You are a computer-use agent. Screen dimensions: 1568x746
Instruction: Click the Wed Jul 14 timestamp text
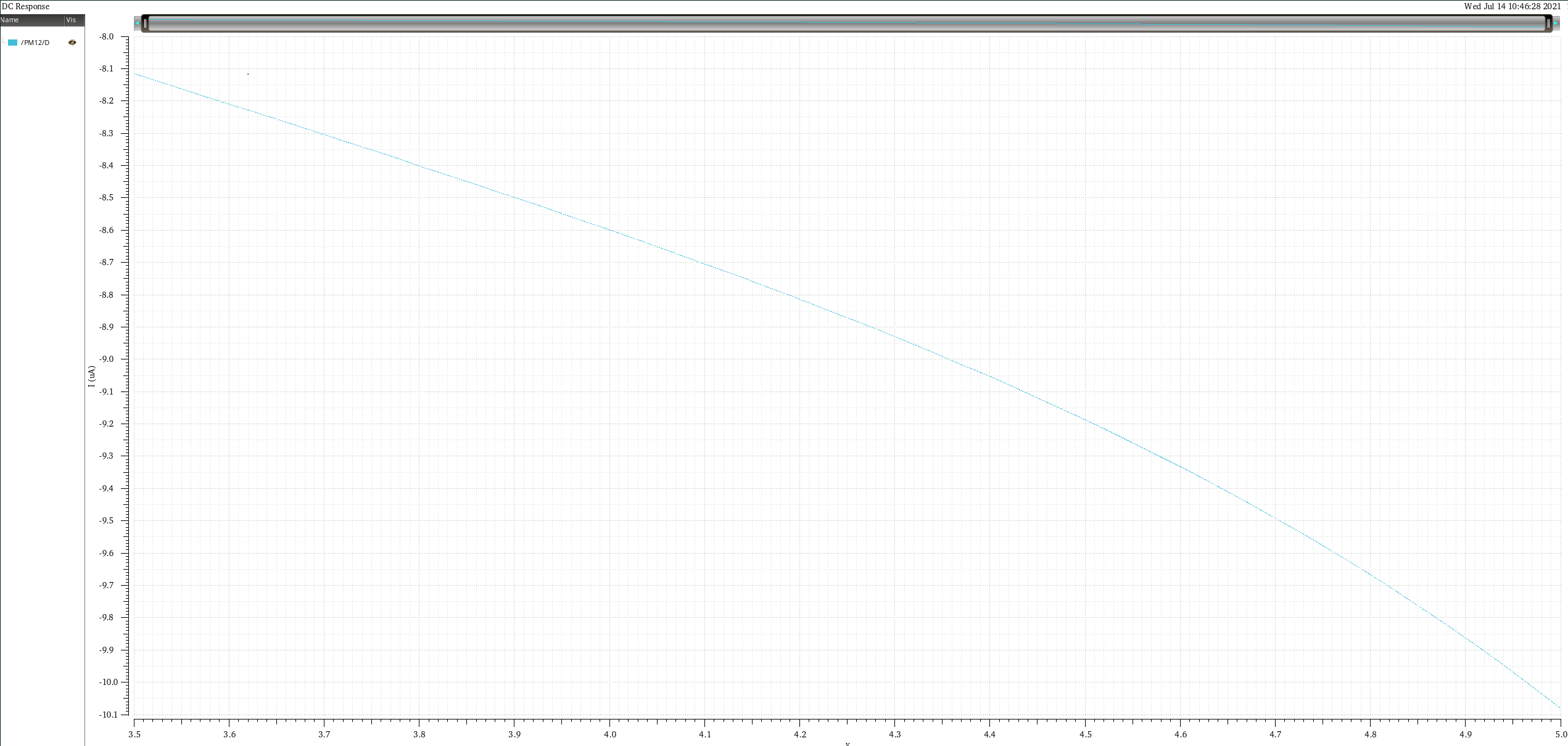[1512, 6]
